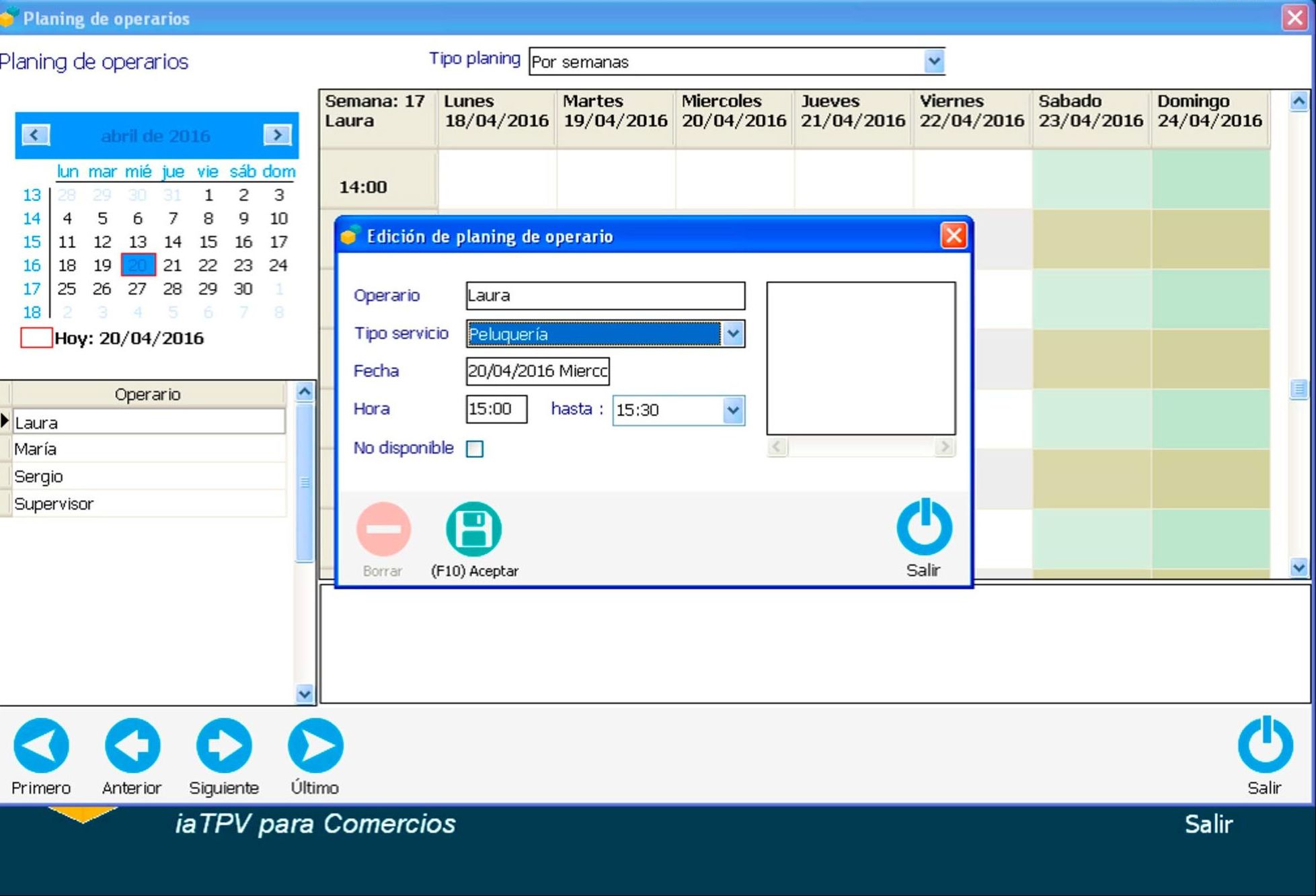Jump to the Último record
This screenshot has width=1316, height=896.
(x=315, y=745)
